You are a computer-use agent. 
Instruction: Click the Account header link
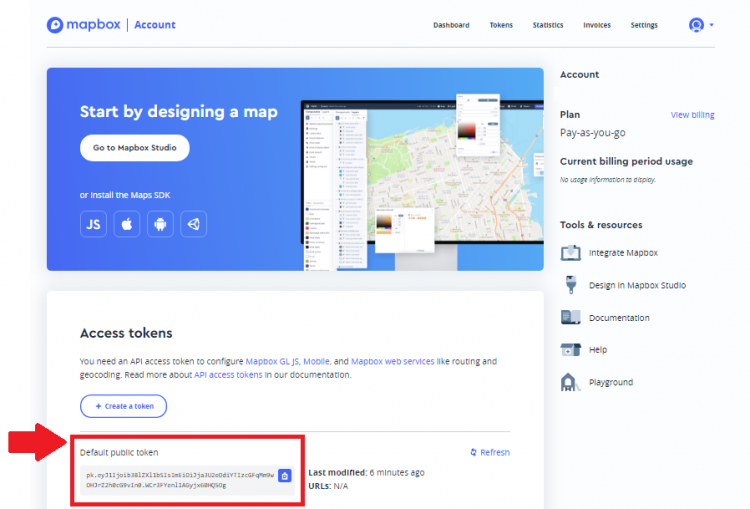tap(154, 25)
